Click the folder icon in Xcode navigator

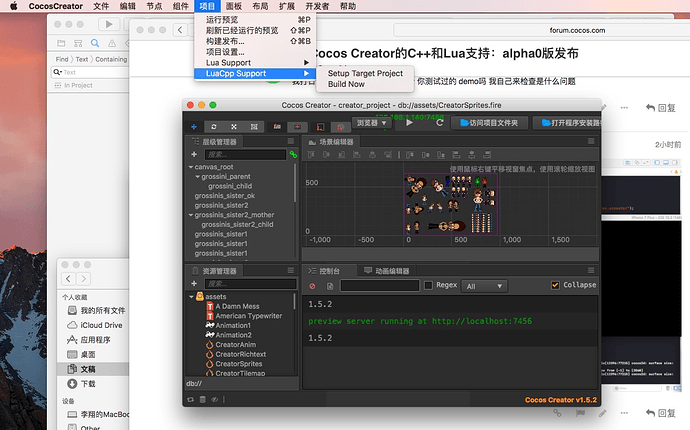[x=61, y=43]
